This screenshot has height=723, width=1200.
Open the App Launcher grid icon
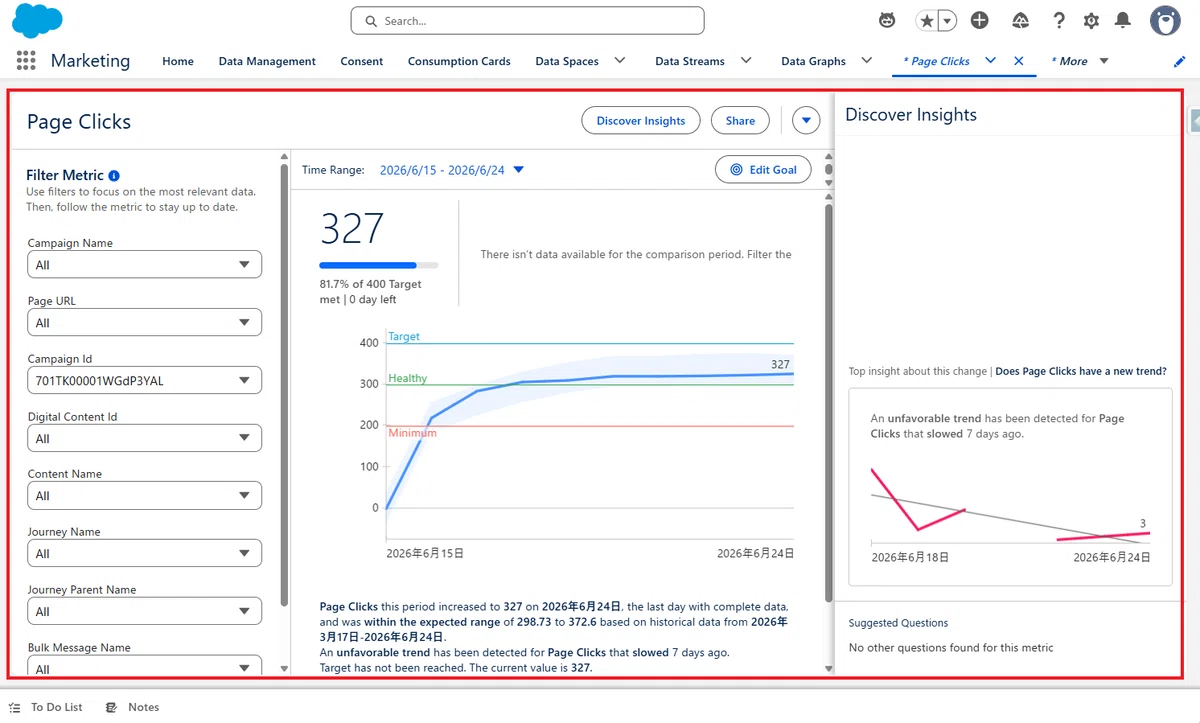point(26,61)
